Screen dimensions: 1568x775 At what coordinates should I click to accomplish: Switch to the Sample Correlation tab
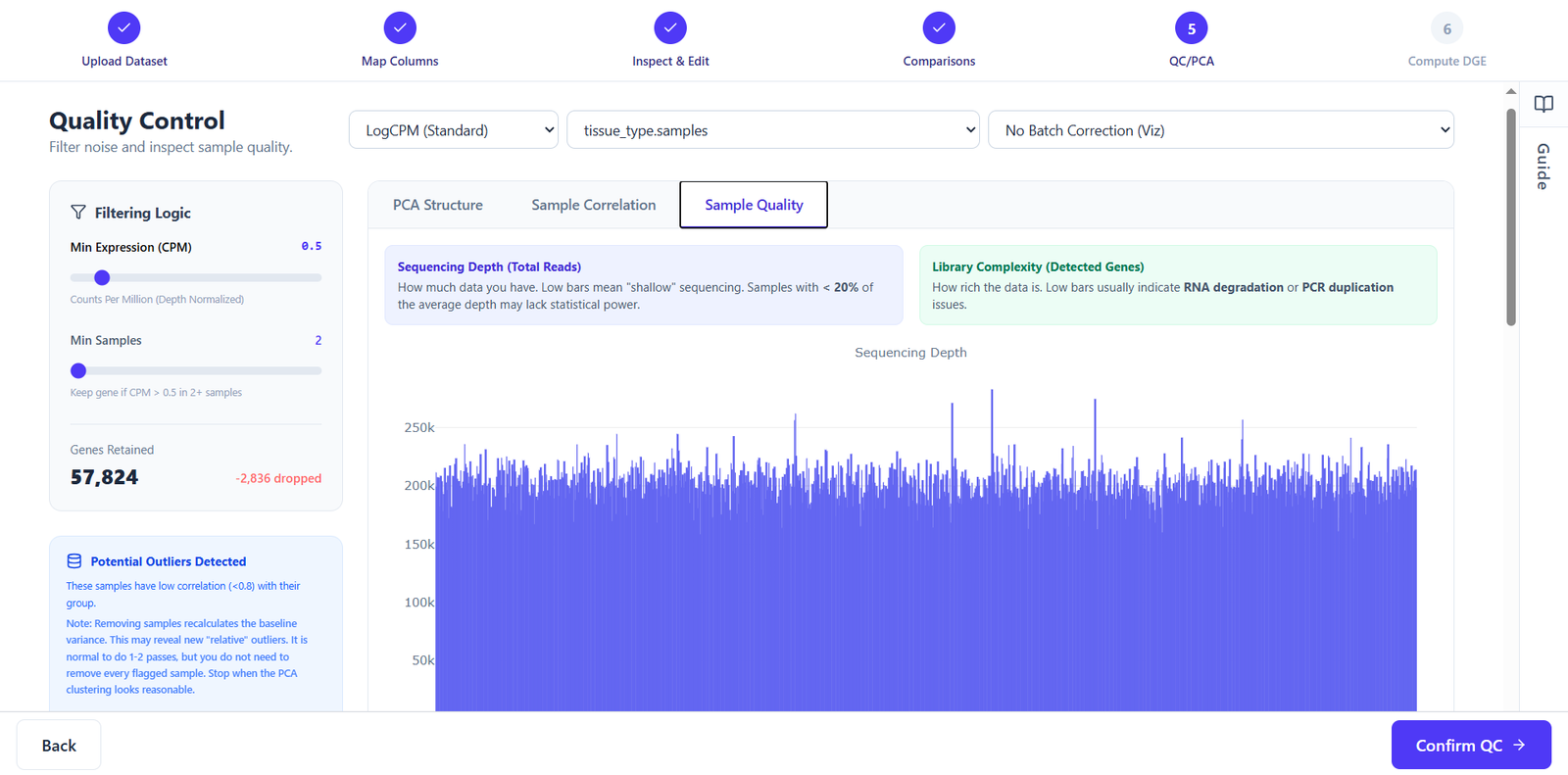594,205
